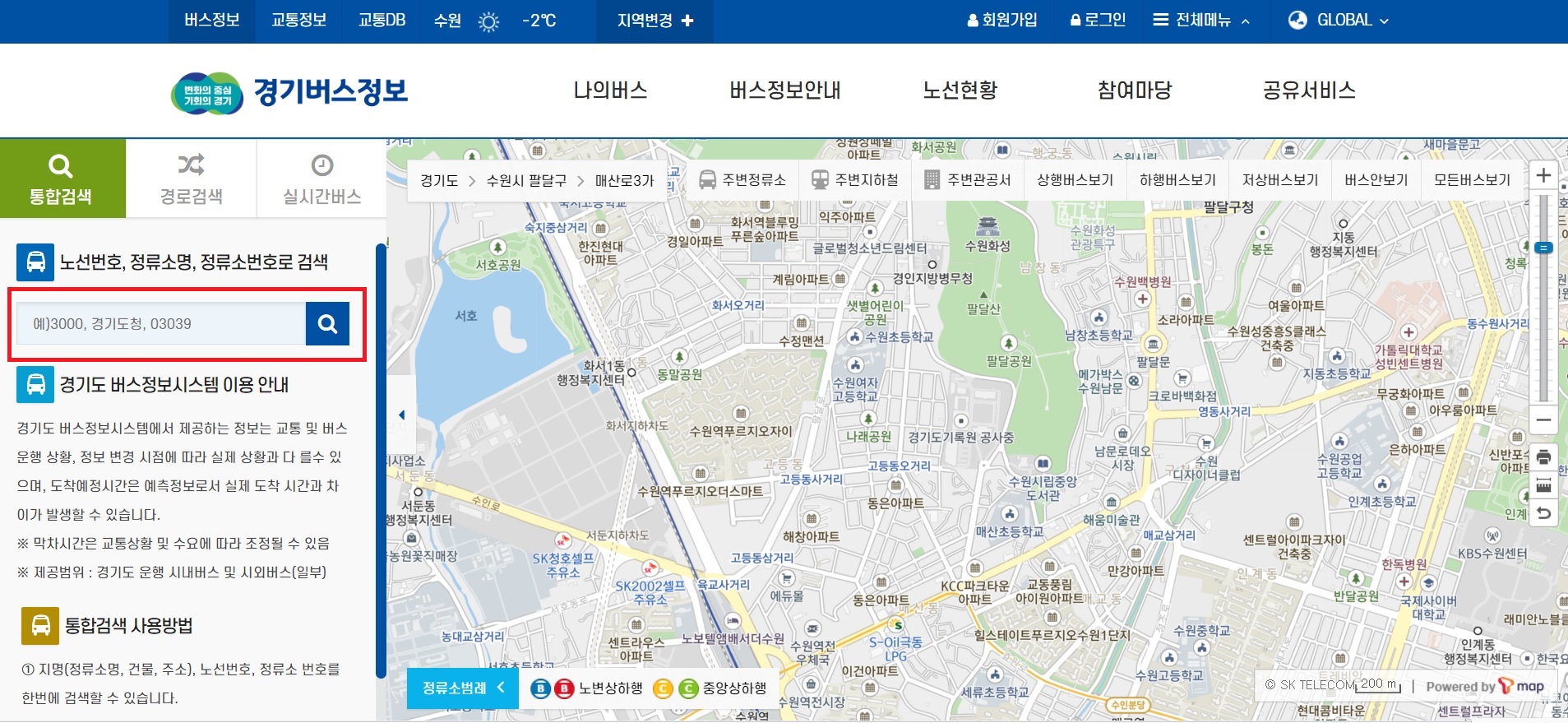Switch to the 경로검색 tab
The image size is (1568, 723).
point(191,178)
